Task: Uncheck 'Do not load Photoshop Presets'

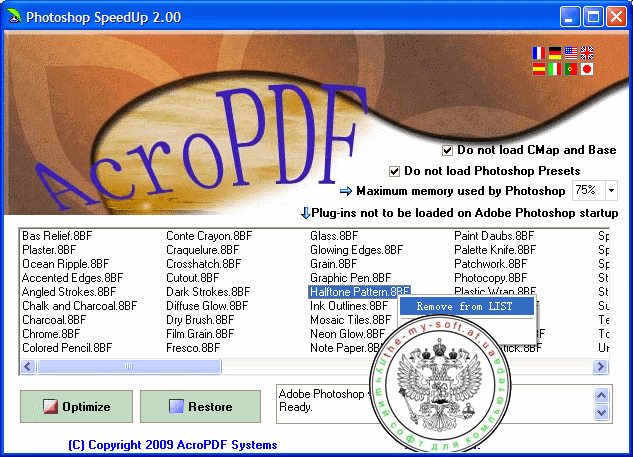Action: (395, 171)
